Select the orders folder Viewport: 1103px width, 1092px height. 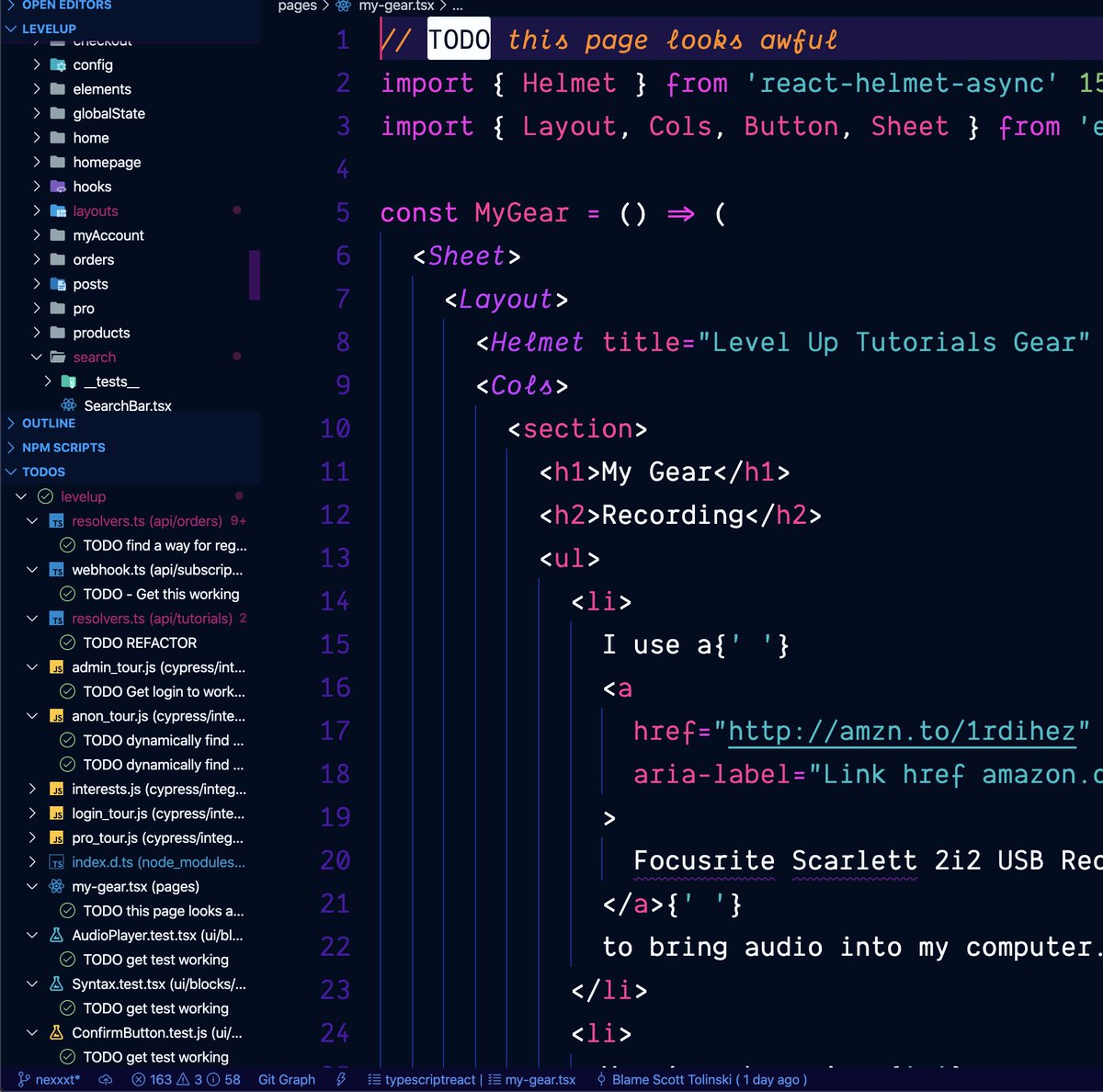coord(94,260)
